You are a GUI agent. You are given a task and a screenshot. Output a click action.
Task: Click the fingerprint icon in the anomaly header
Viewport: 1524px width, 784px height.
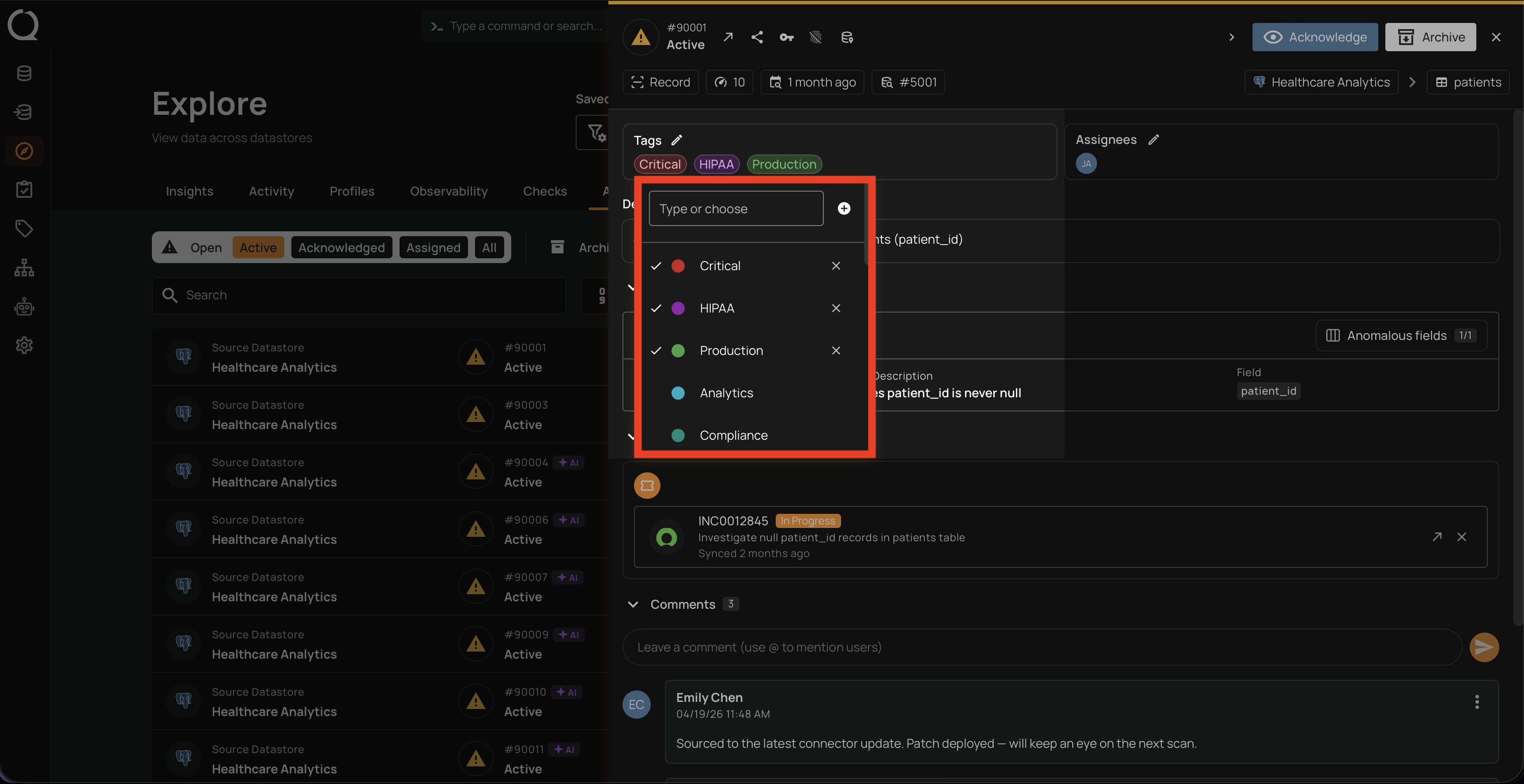point(816,37)
